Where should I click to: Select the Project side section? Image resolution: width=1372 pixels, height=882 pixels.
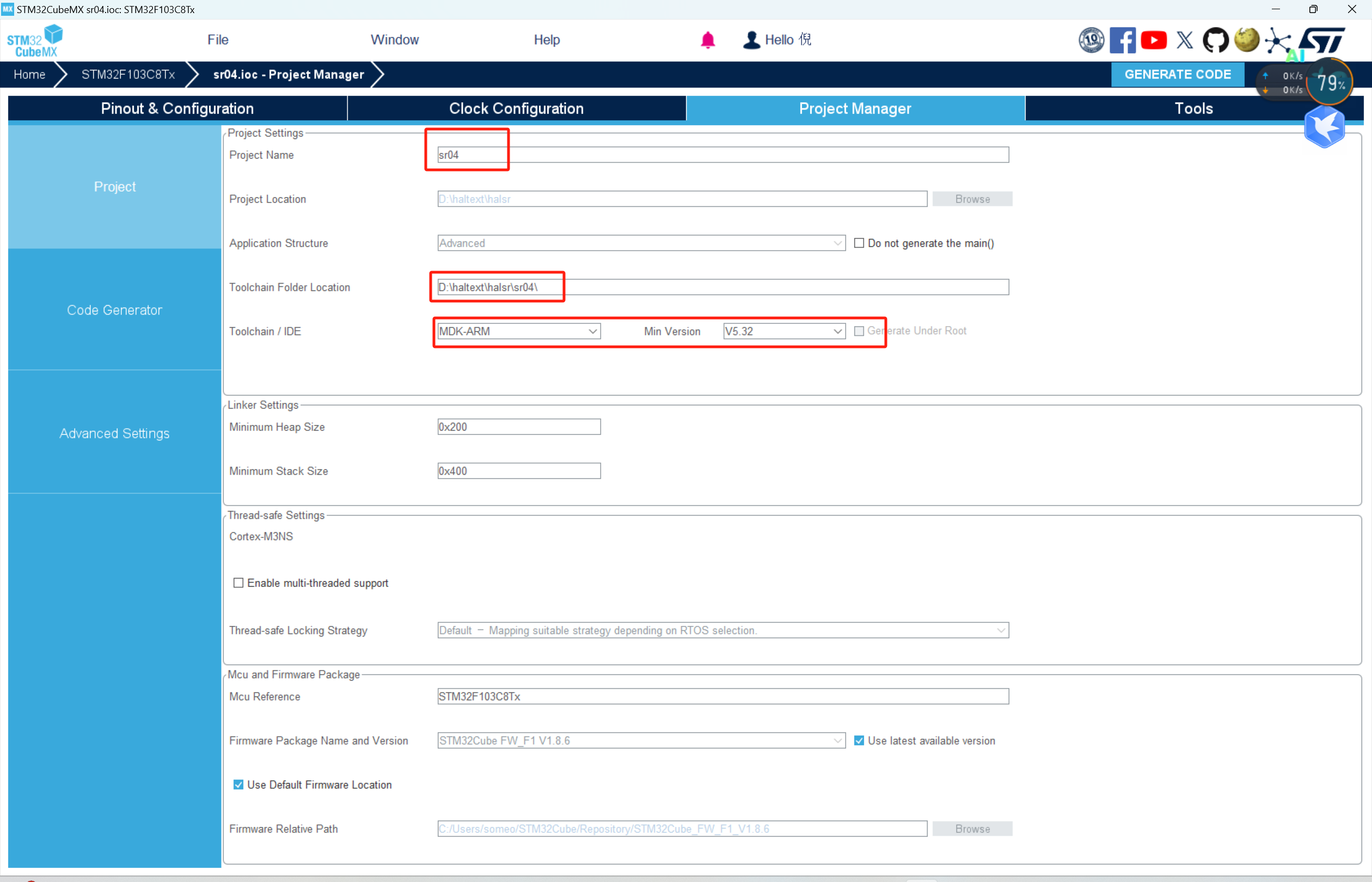[114, 187]
